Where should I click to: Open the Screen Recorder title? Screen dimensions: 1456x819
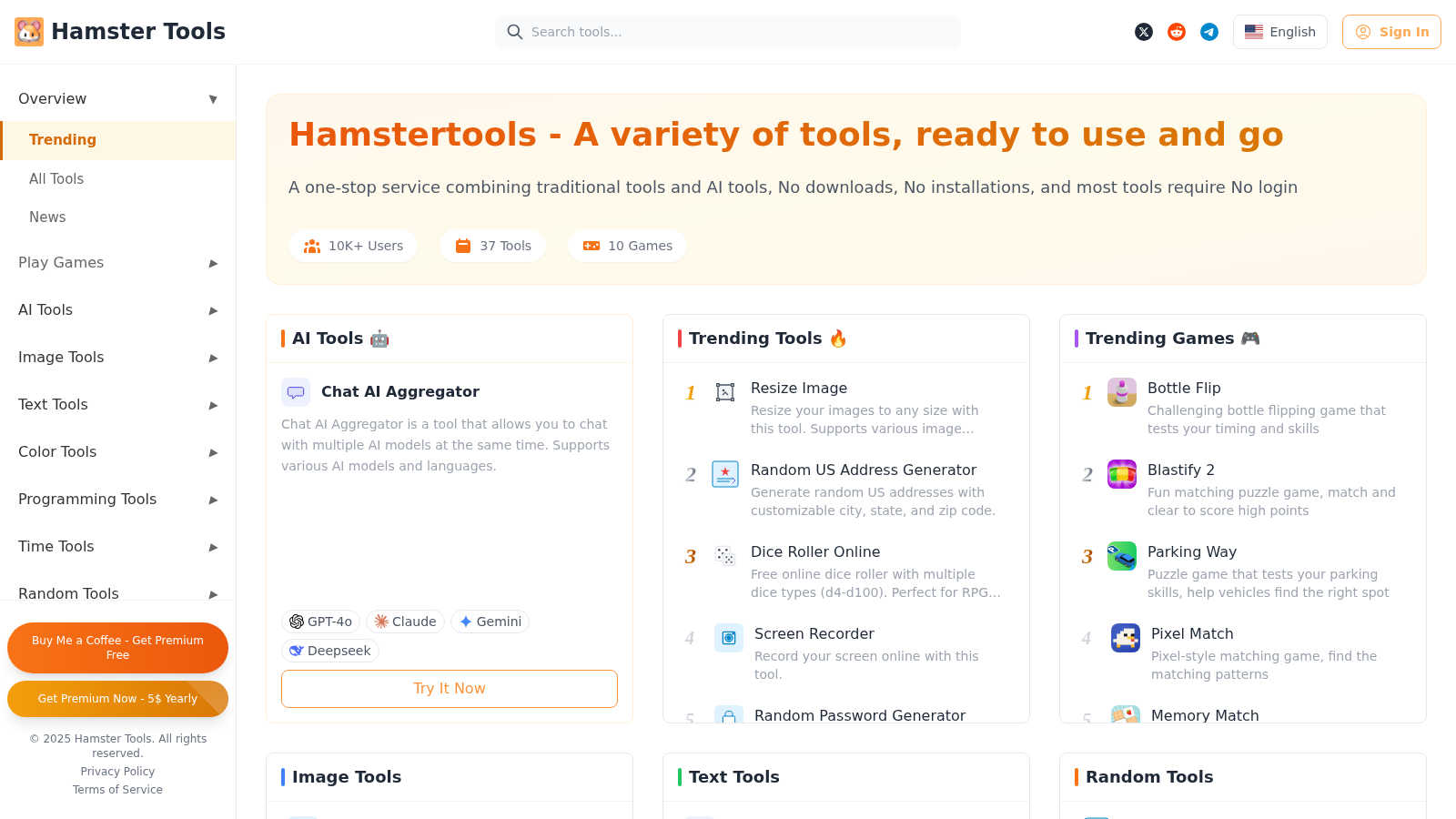[x=814, y=634]
